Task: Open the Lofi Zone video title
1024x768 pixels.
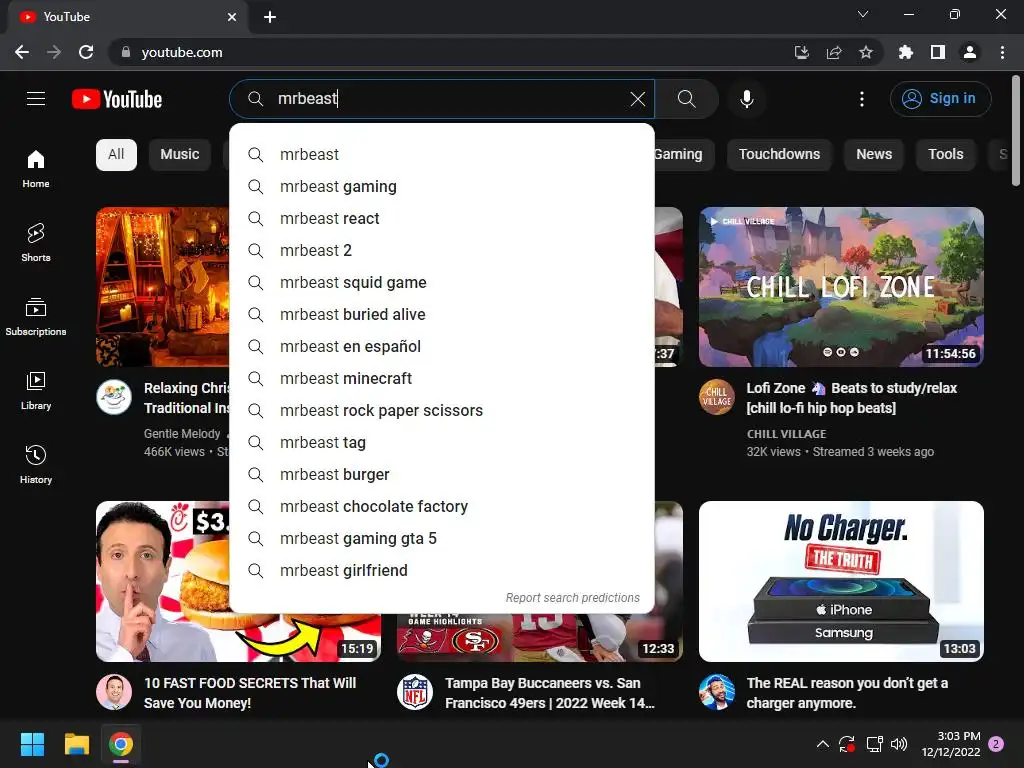Action: pyautogui.click(x=852, y=398)
